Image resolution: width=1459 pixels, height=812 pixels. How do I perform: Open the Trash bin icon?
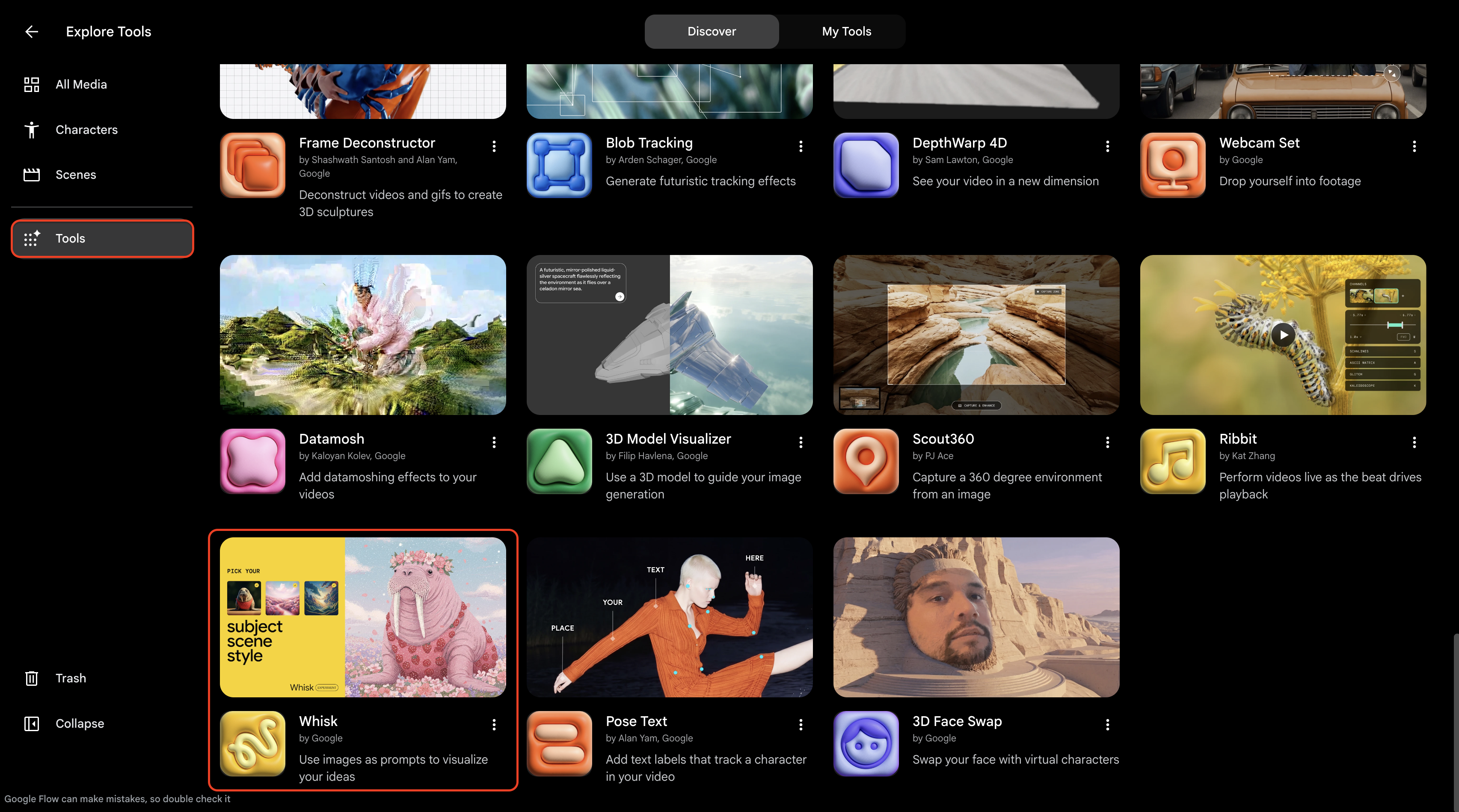pyautogui.click(x=32, y=678)
